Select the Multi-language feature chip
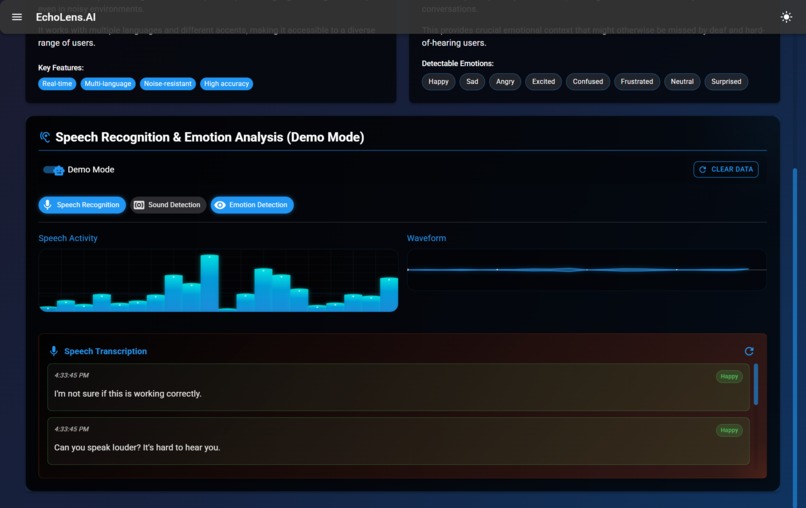Screen dimensions: 806x508 tap(108, 84)
